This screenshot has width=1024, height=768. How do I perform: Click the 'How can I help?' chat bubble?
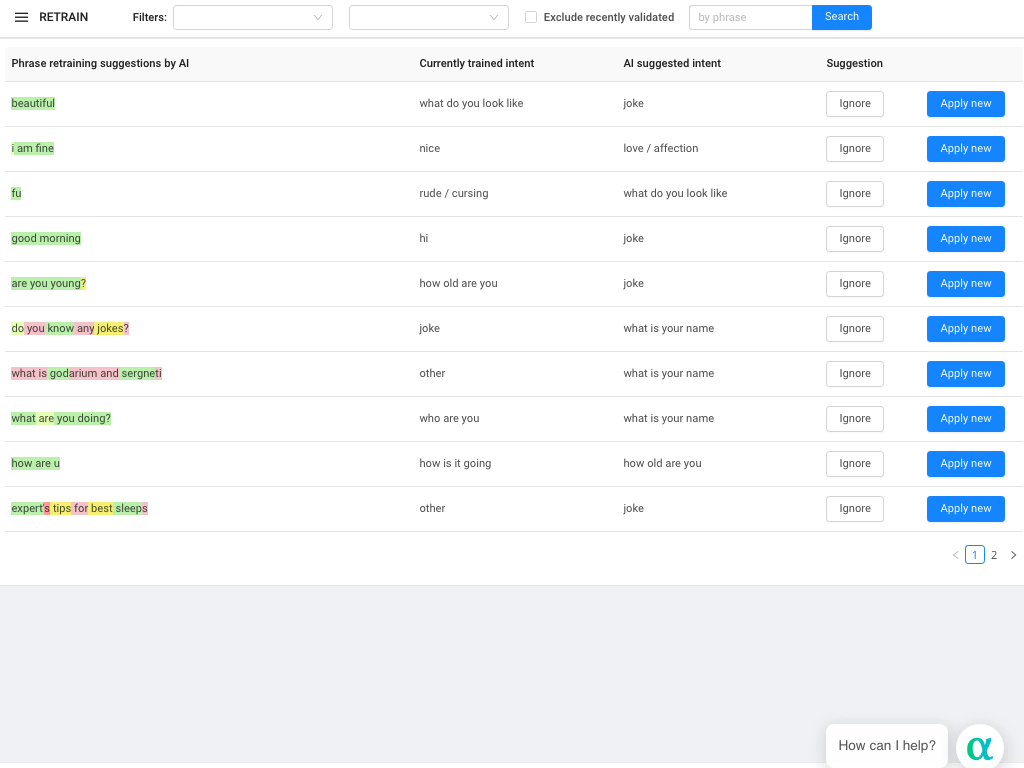pyautogui.click(x=886, y=745)
